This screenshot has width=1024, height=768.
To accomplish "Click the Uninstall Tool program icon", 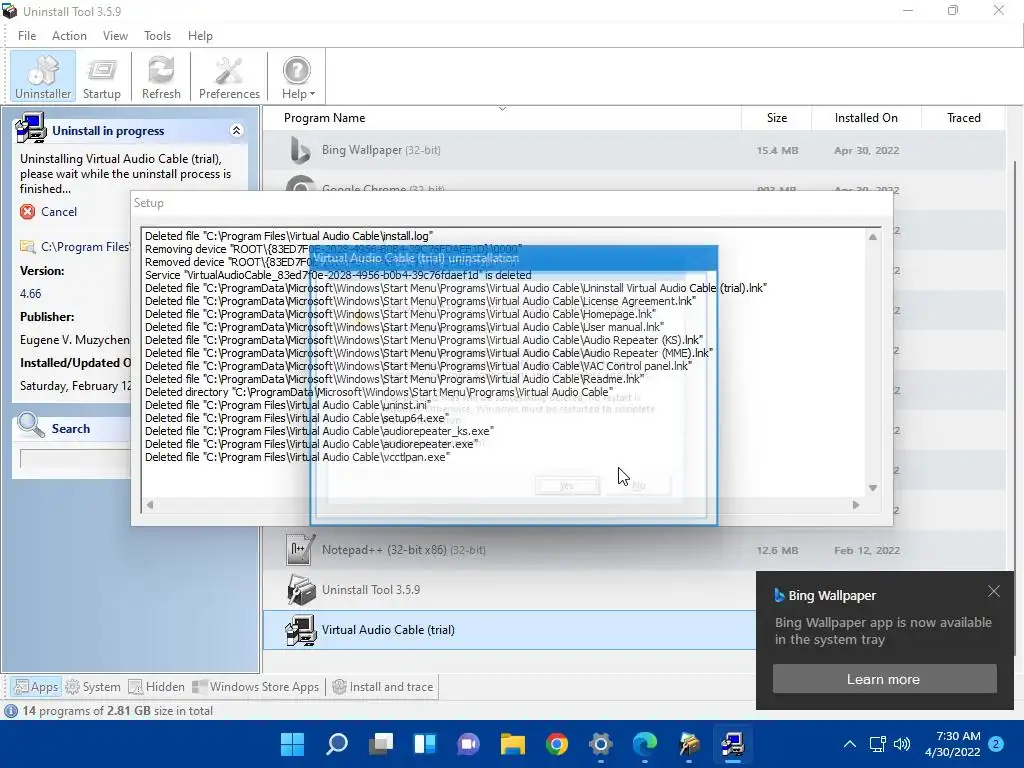I will 300,590.
